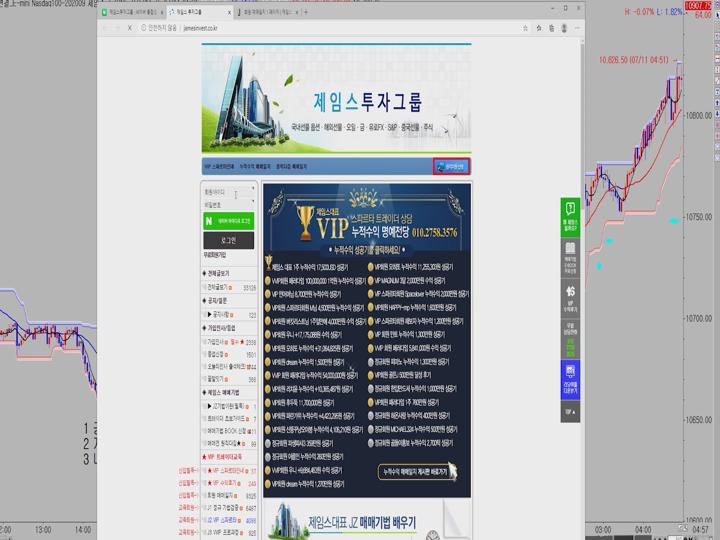Click the not-secure site info indicator

tap(159, 28)
